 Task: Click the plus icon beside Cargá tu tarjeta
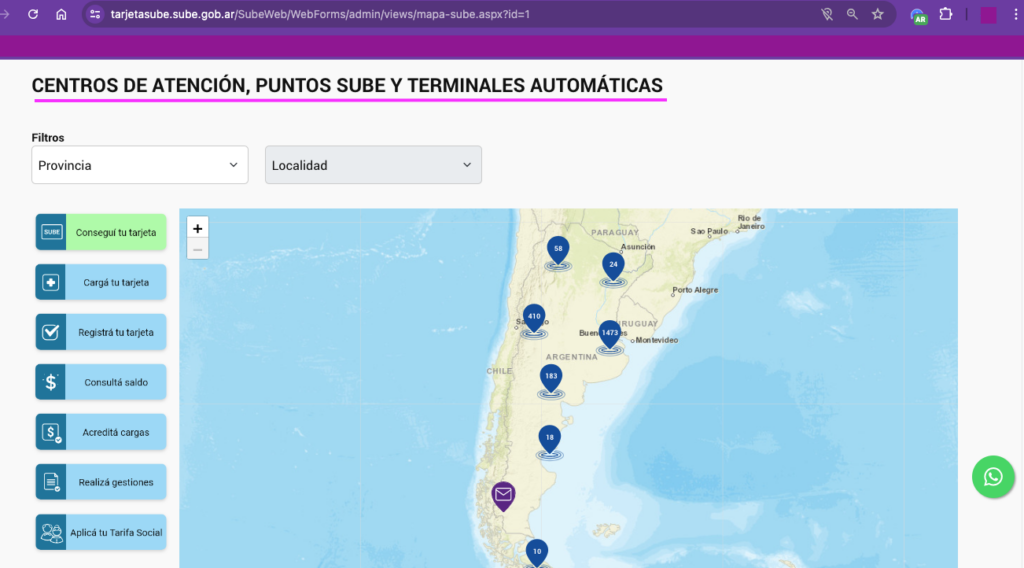click(x=51, y=282)
